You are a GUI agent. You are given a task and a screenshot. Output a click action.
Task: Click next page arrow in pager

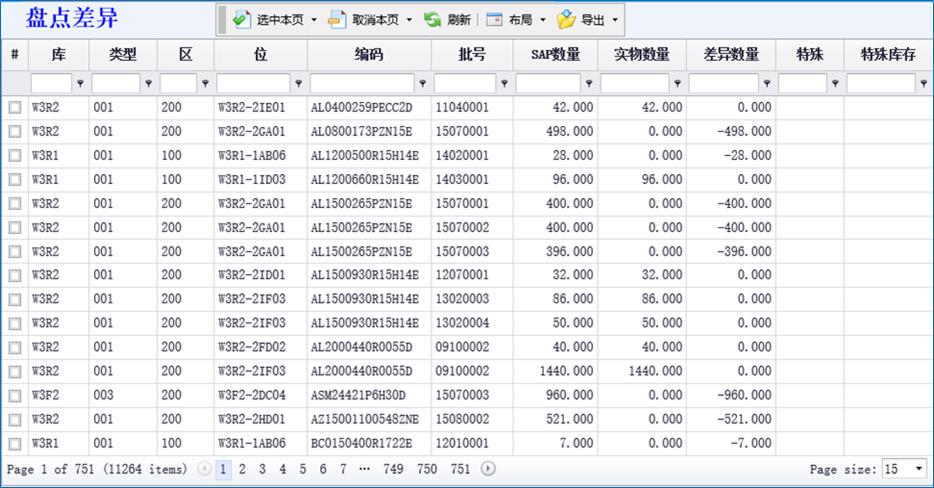click(x=488, y=468)
